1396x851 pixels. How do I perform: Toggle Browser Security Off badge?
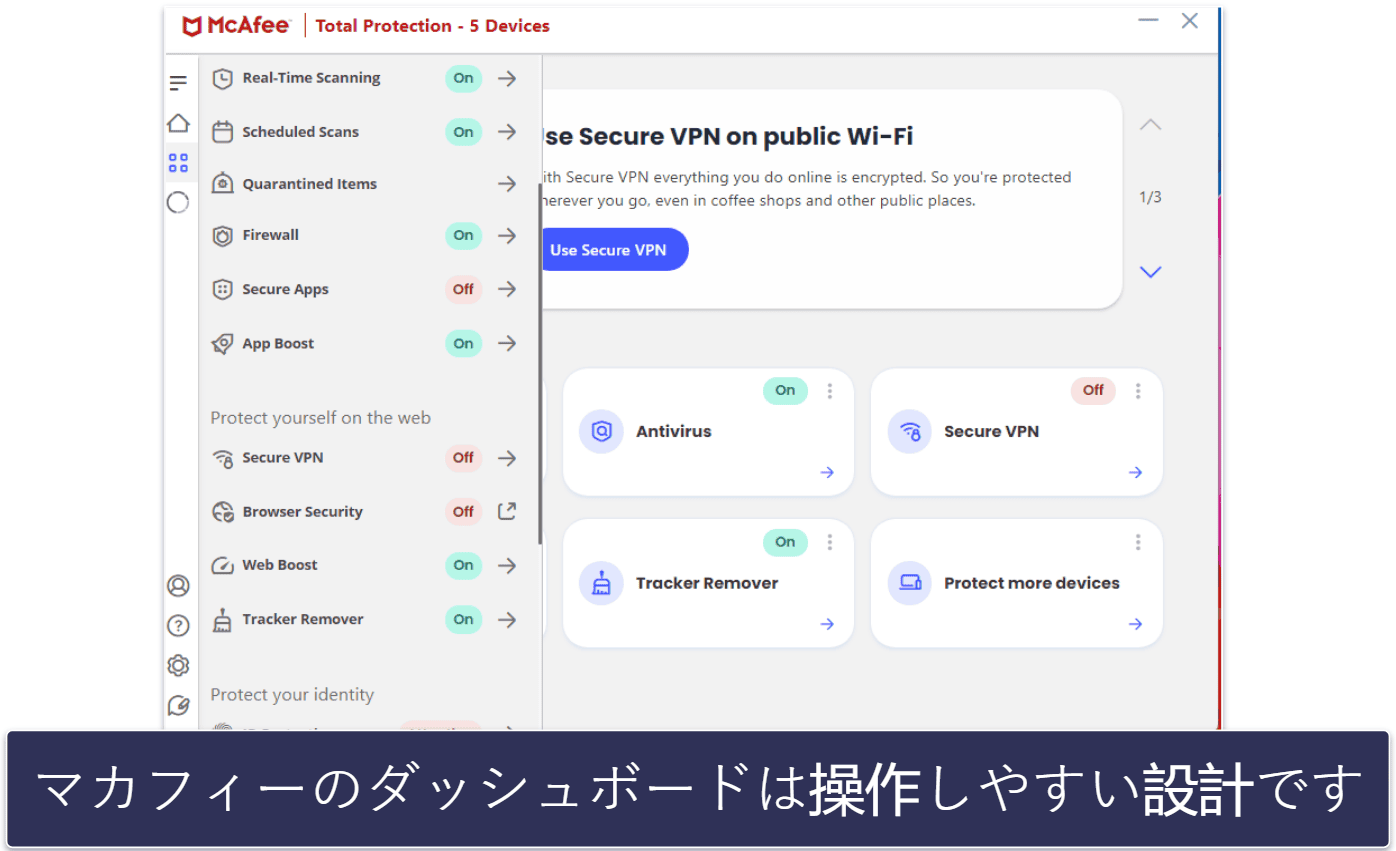click(463, 512)
